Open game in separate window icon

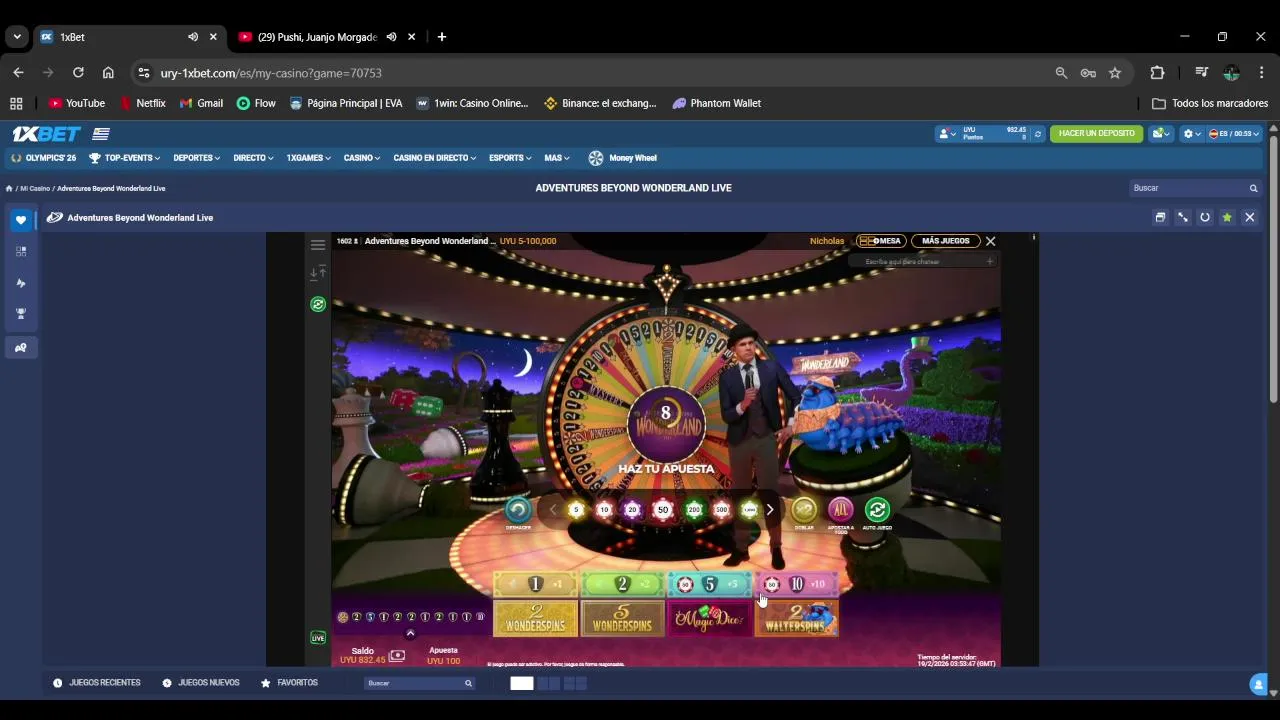(1160, 217)
